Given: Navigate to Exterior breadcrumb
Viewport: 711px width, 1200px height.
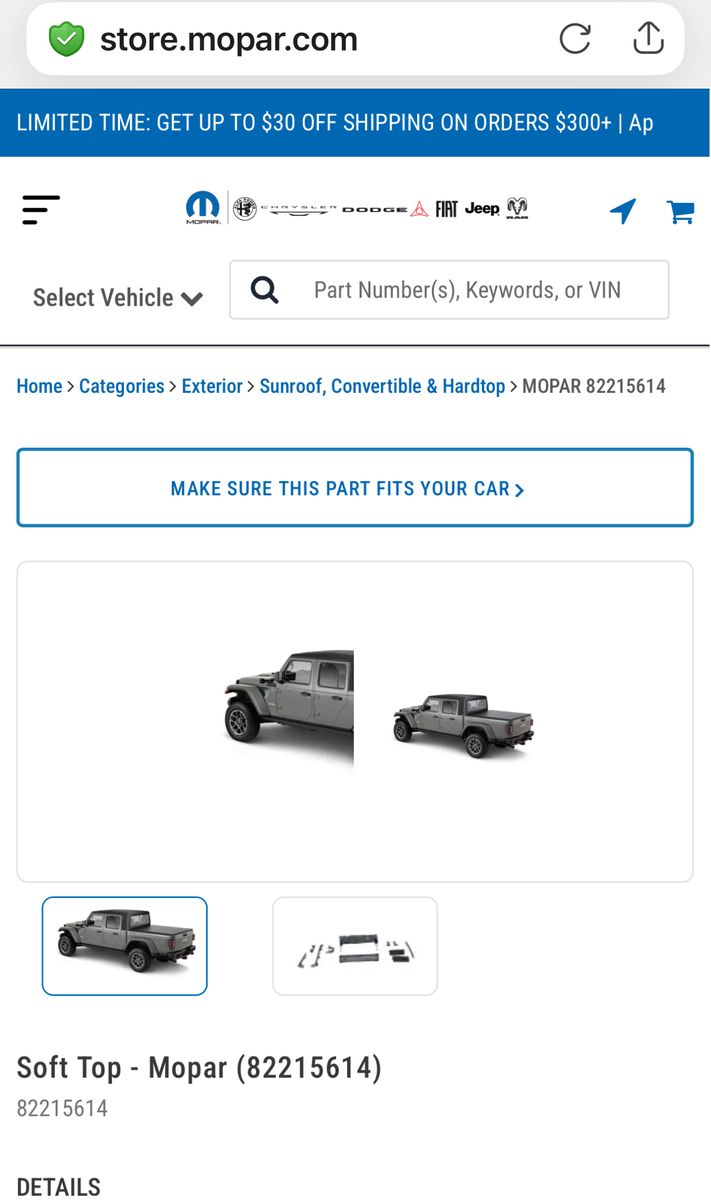Looking at the screenshot, I should 212,386.
